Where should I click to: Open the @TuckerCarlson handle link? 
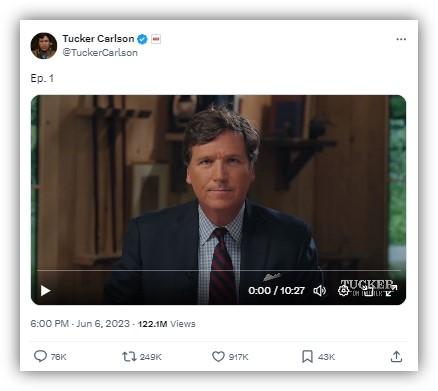[100, 53]
